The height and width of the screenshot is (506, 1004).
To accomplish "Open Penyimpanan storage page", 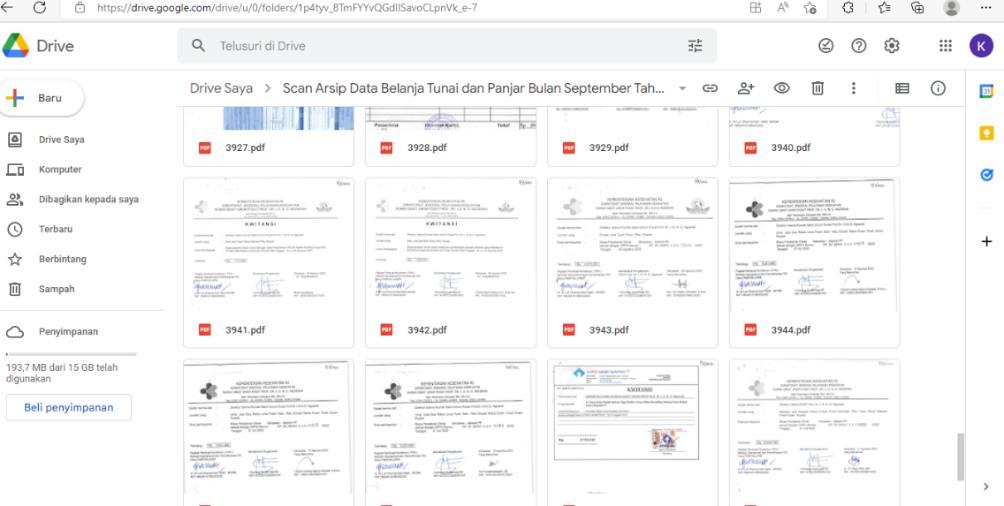I will pos(68,332).
